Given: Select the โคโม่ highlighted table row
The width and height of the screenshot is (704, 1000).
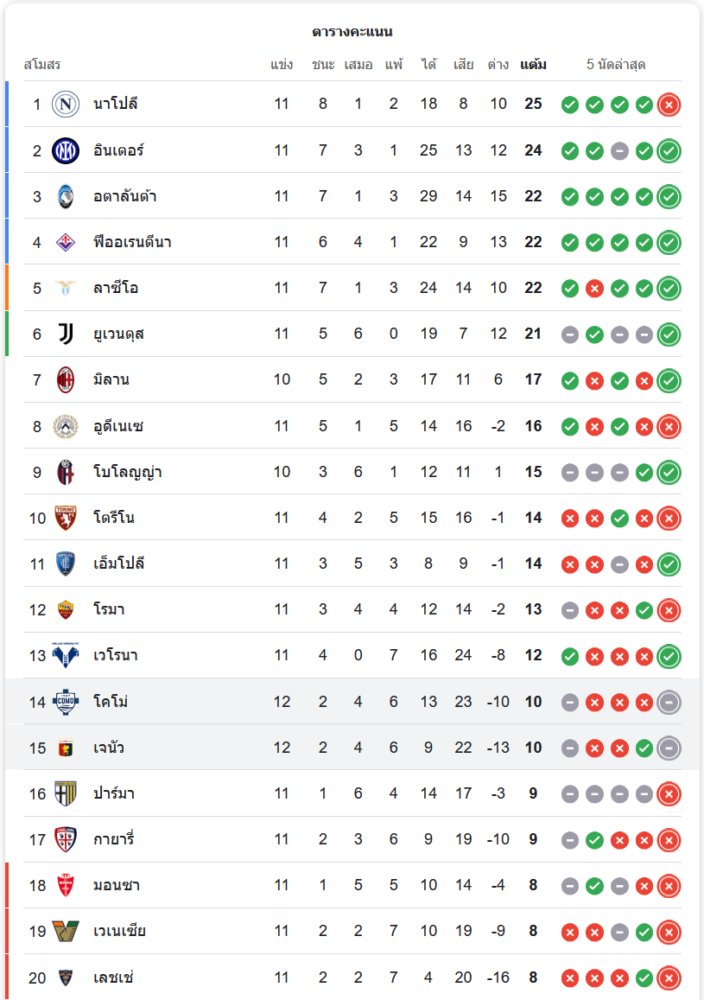Looking at the screenshot, I should 350,702.
